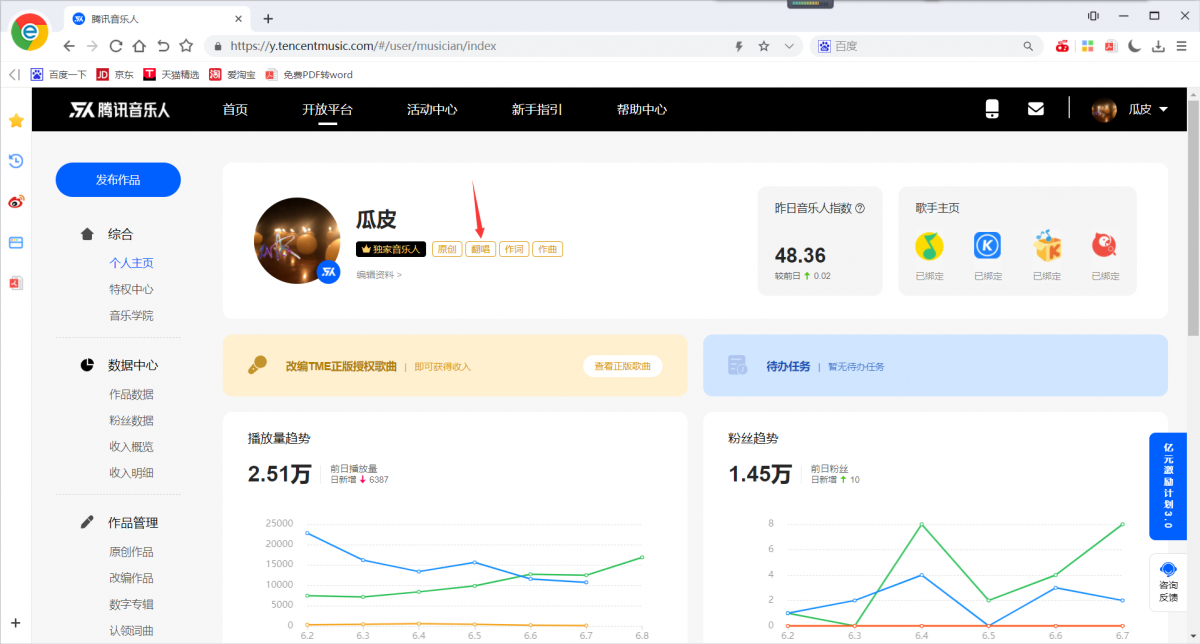Open the 帮助中心 menu item

pyautogui.click(x=643, y=111)
